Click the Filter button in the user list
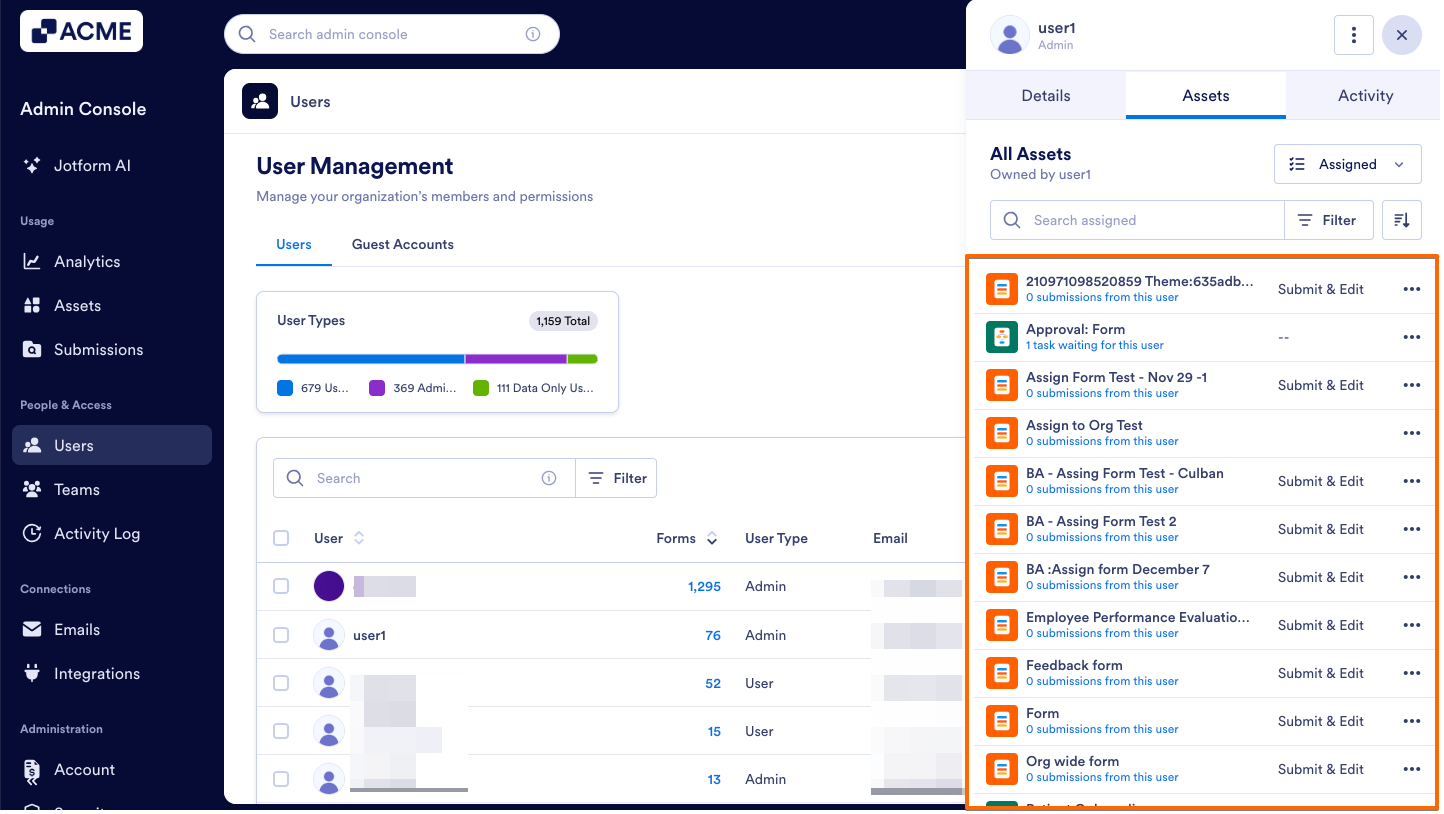Viewport: 1444px width, 814px height. coord(616,478)
